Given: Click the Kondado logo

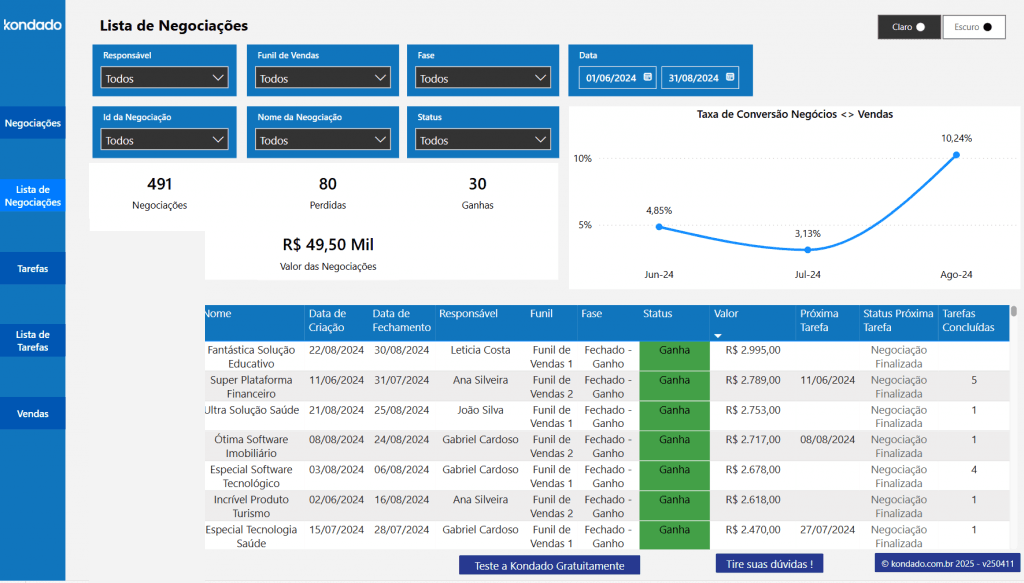Looking at the screenshot, I should click(x=33, y=25).
